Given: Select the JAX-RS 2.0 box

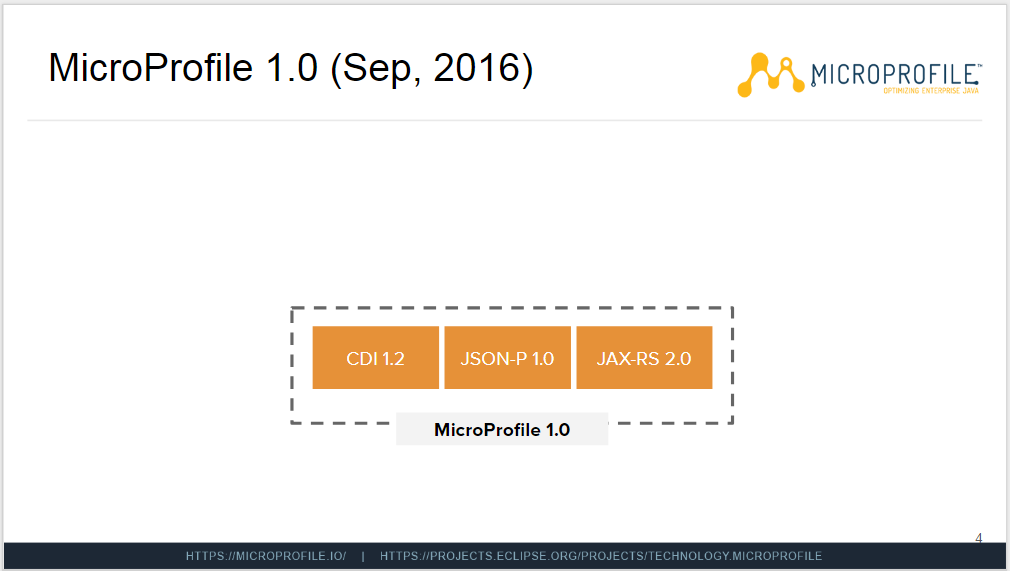Looking at the screenshot, I should tap(644, 358).
